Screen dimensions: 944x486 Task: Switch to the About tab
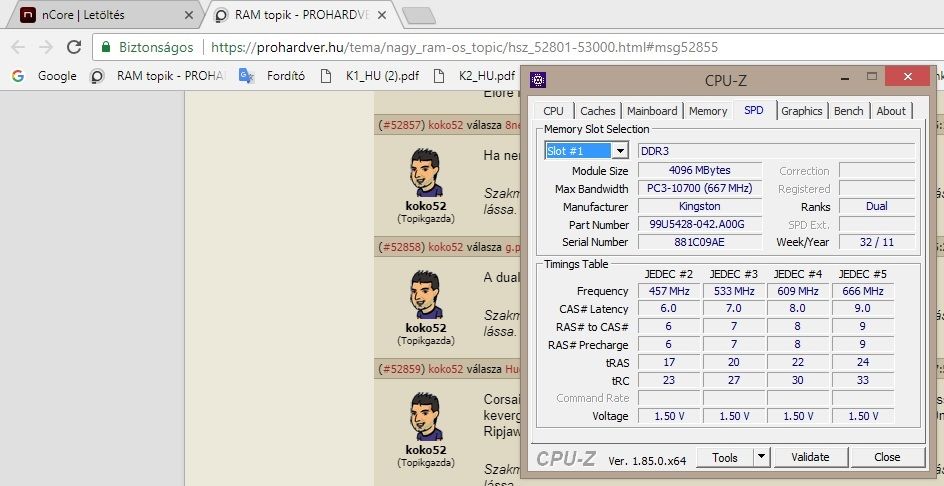[890, 111]
